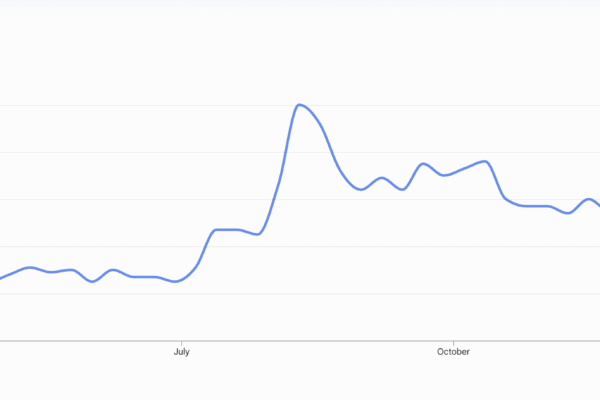Click the line directly above October tick

453,173
